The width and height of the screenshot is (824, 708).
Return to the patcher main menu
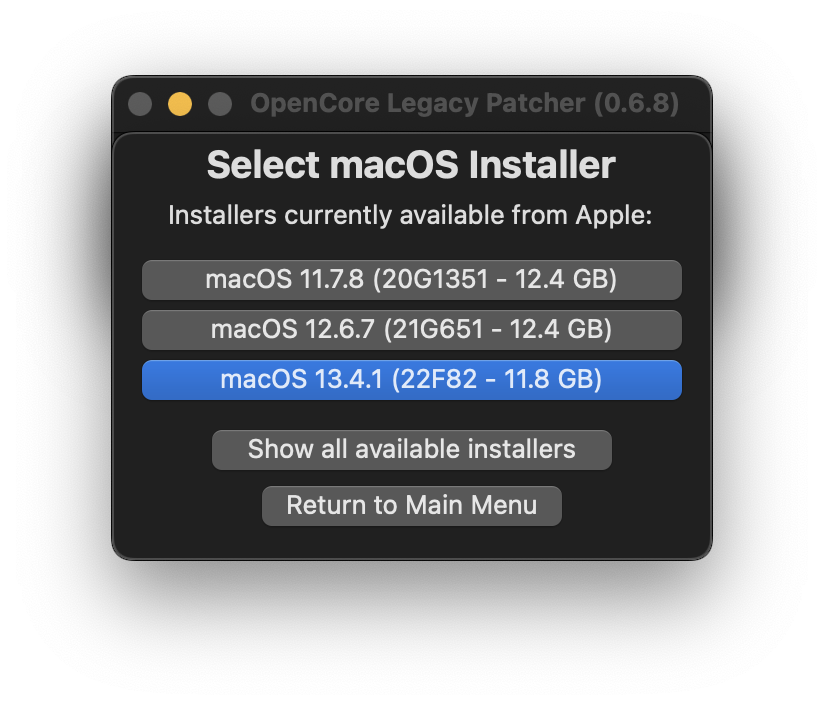(x=412, y=505)
